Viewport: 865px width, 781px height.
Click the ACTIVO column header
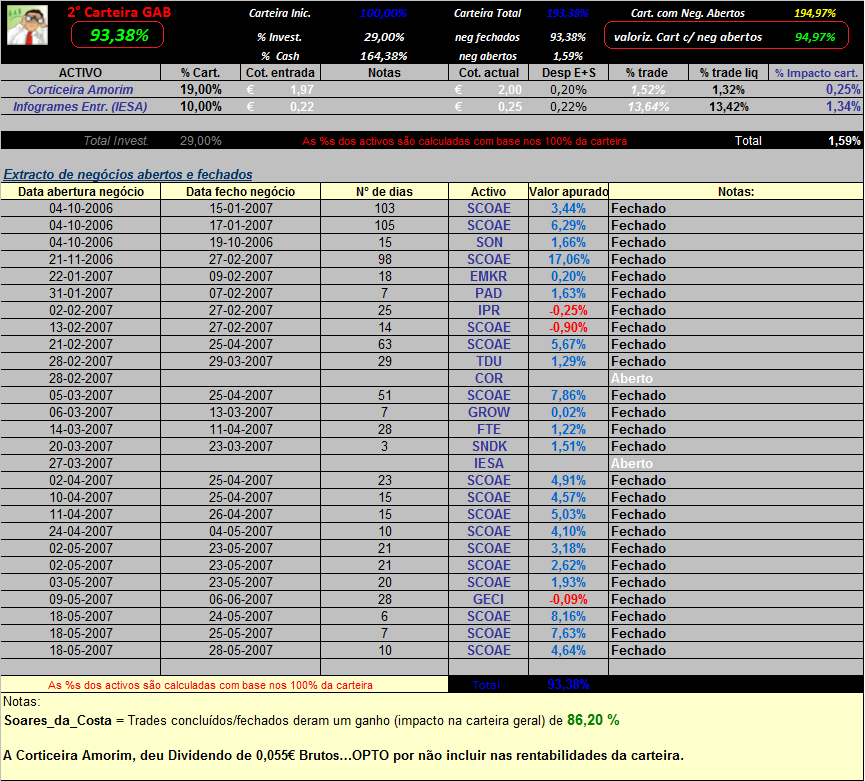pyautogui.click(x=80, y=73)
